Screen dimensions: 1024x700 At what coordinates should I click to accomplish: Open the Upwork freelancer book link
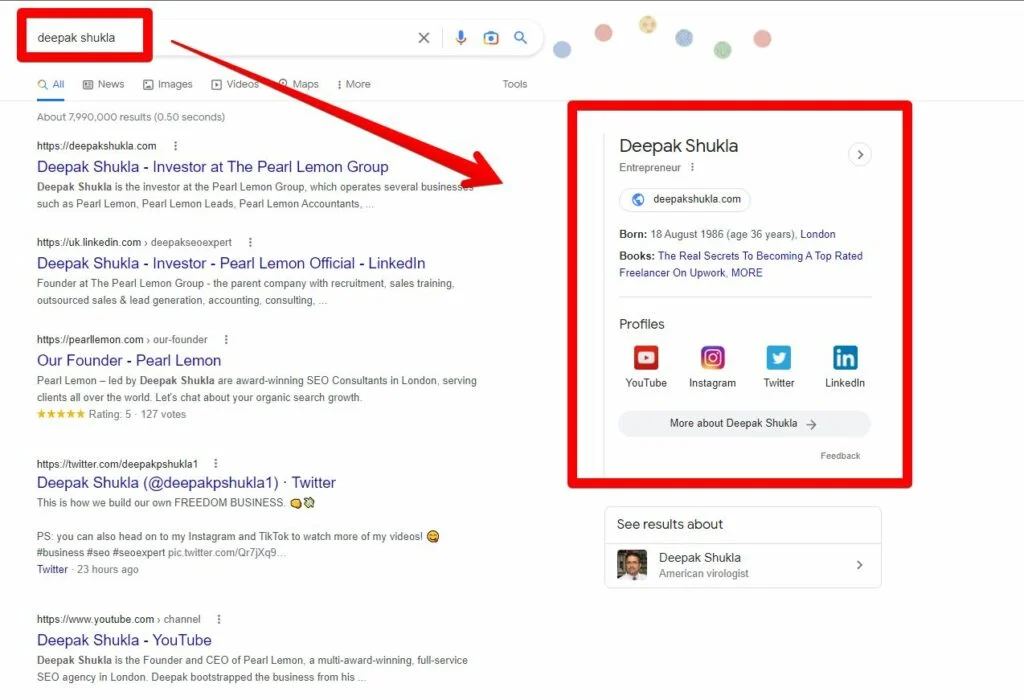741,264
